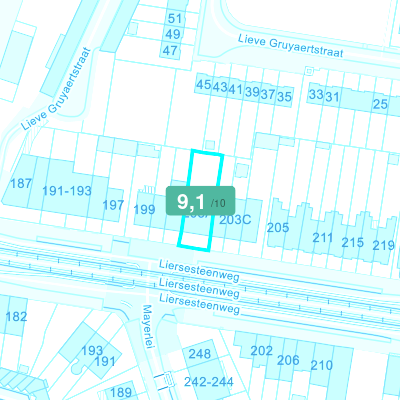The image size is (400, 400).
Task: Select house number 202
Action: (x=262, y=351)
